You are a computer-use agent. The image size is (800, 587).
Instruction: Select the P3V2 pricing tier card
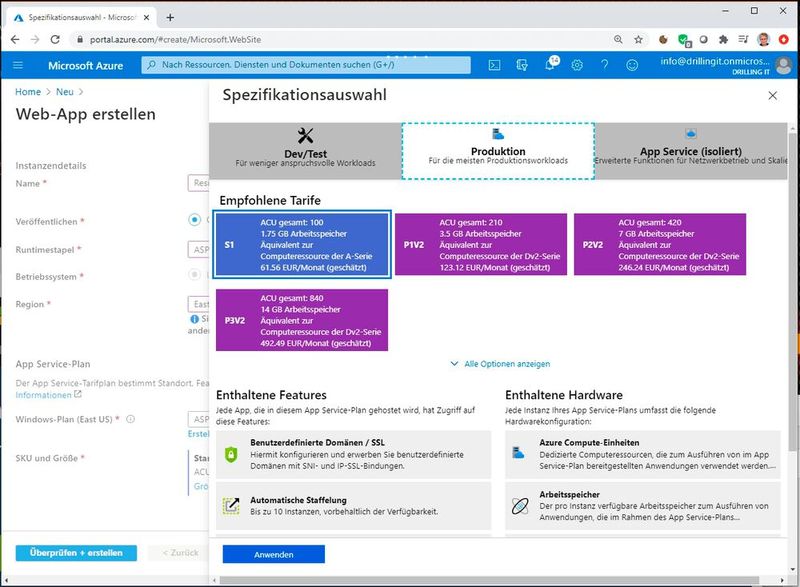tap(302, 320)
